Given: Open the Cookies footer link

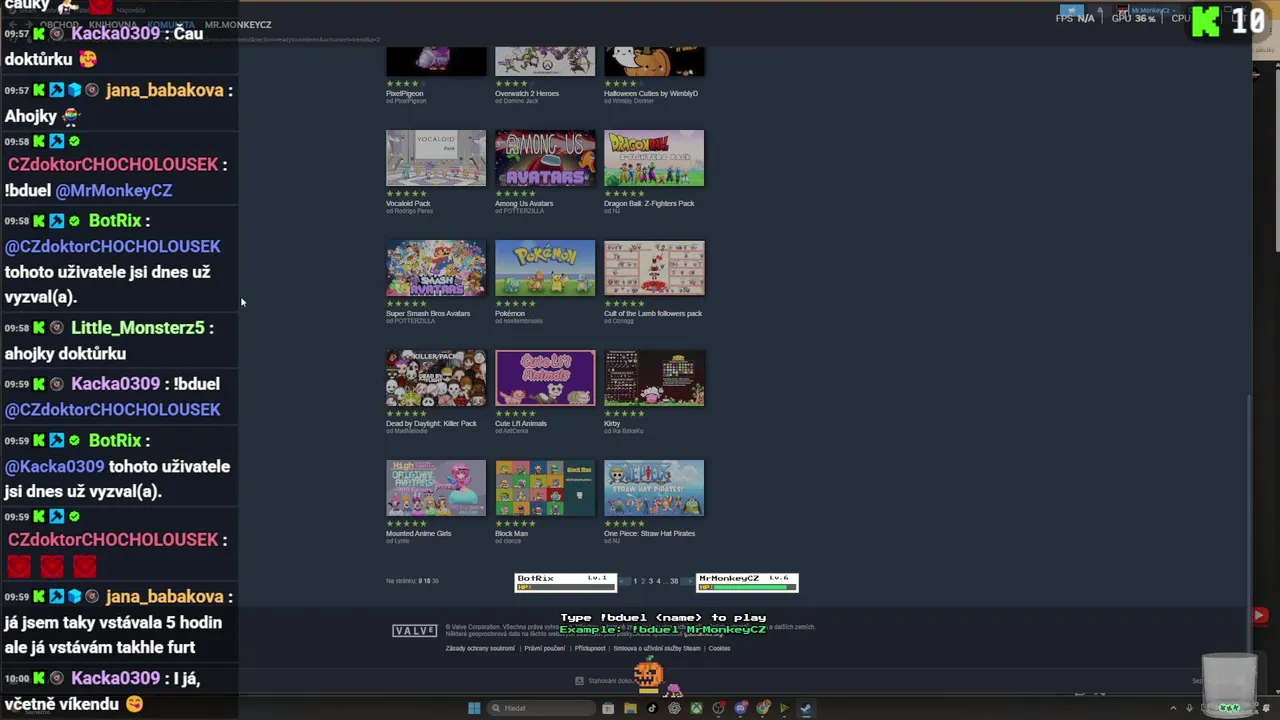Looking at the screenshot, I should [x=720, y=648].
